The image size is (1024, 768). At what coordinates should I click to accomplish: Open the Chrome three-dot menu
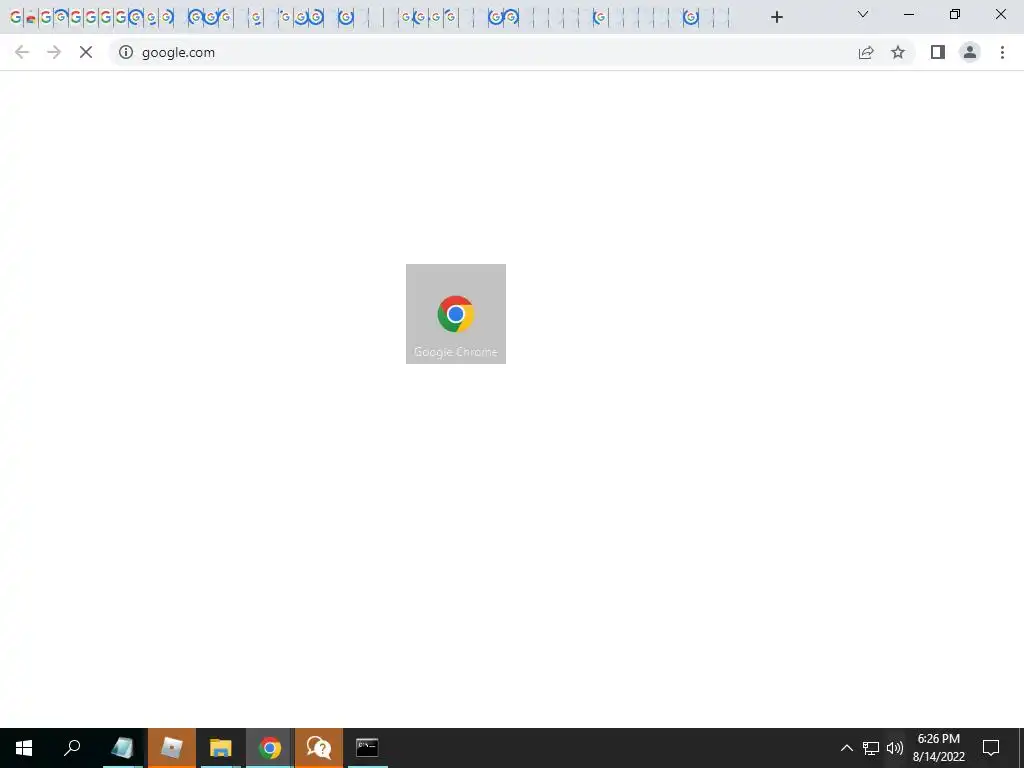pos(1002,52)
